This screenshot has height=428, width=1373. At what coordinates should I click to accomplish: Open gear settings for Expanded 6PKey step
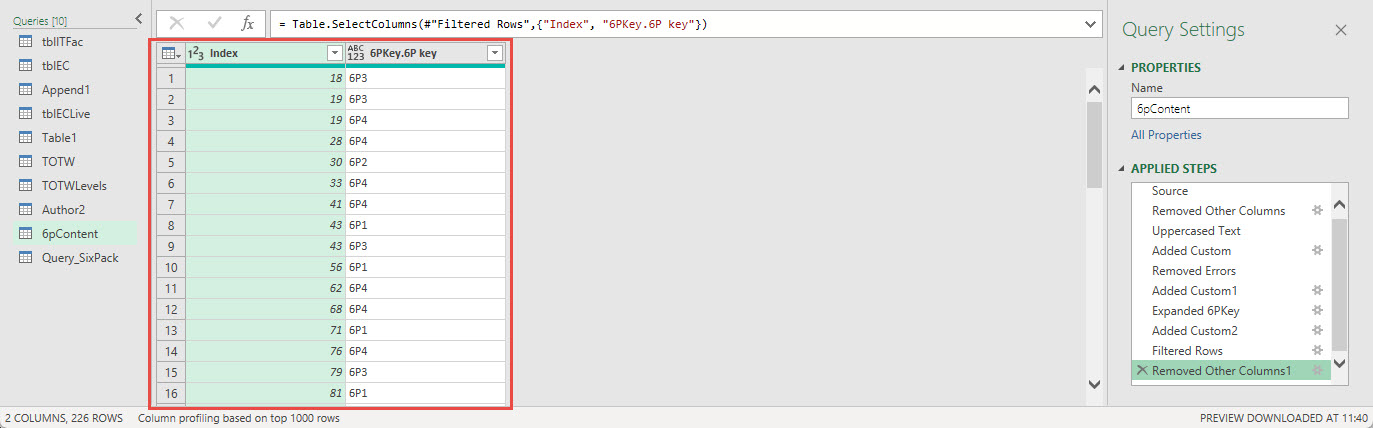pyautogui.click(x=1317, y=311)
